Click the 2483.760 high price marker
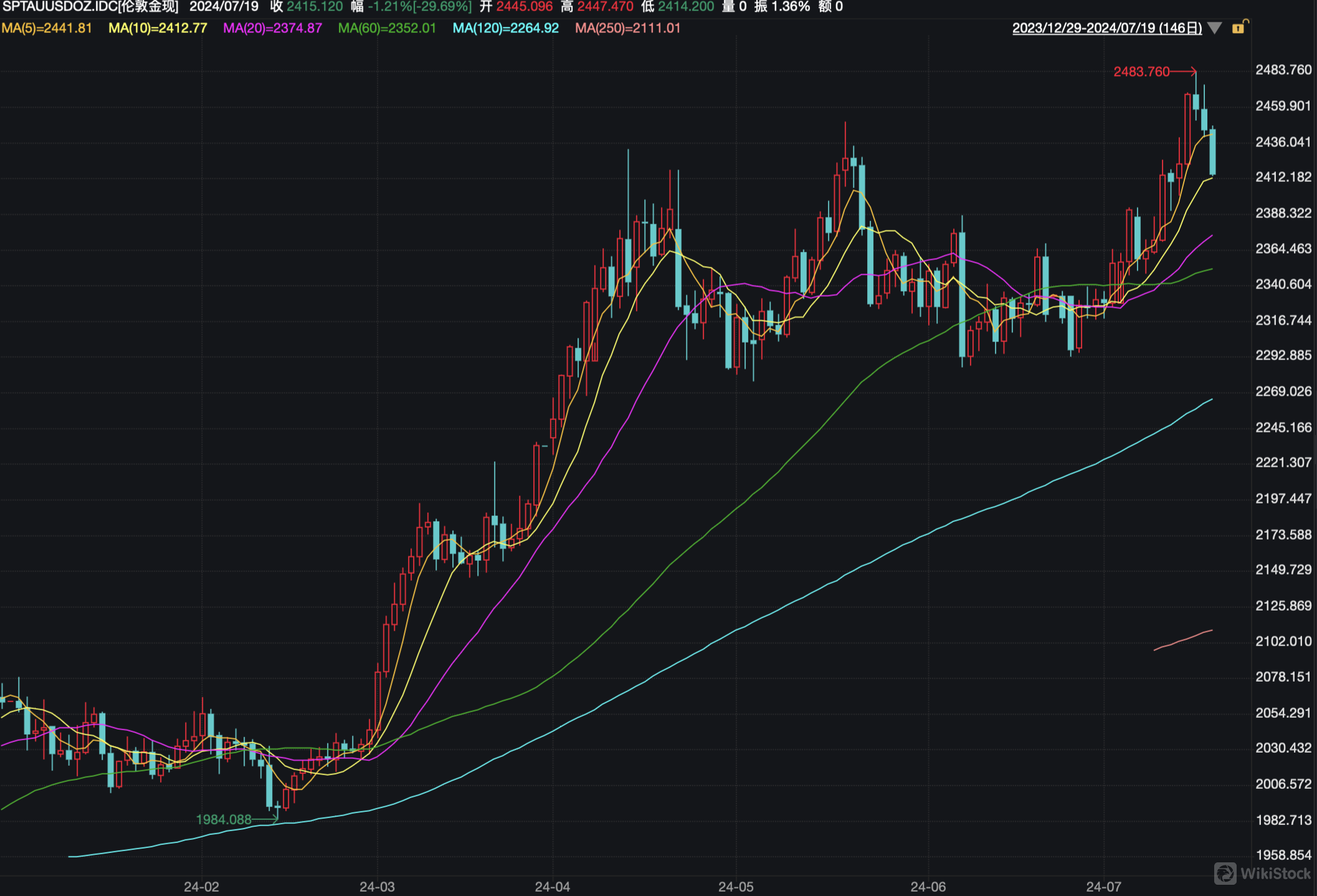Viewport: 1317px width, 896px height. pyautogui.click(x=1141, y=72)
